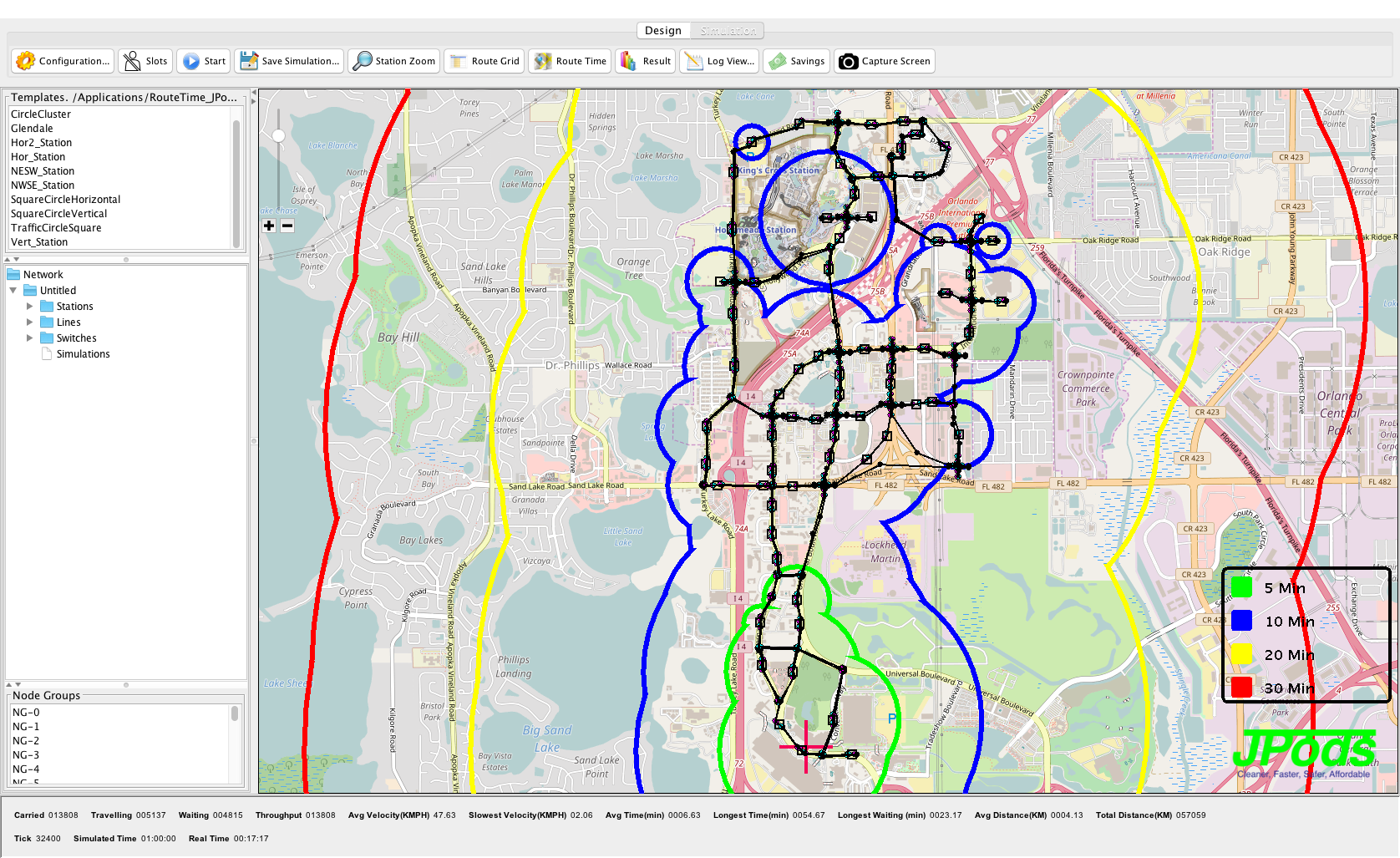Click the Slots toolbar icon
This screenshot has width=1400, height=858.
133,61
